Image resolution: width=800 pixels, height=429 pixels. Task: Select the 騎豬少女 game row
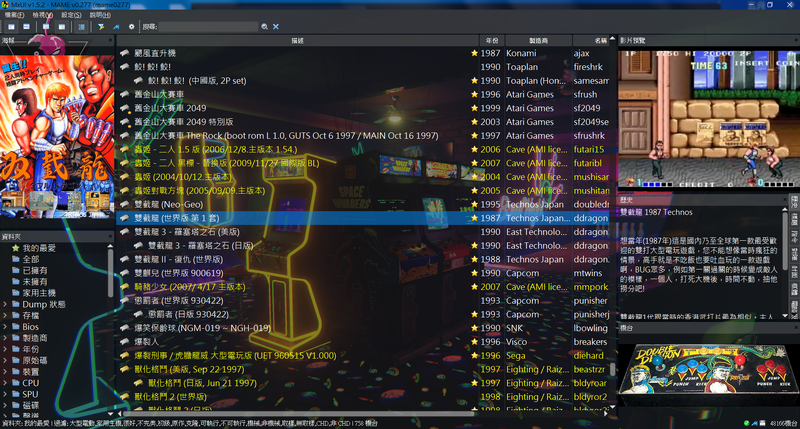(363, 287)
